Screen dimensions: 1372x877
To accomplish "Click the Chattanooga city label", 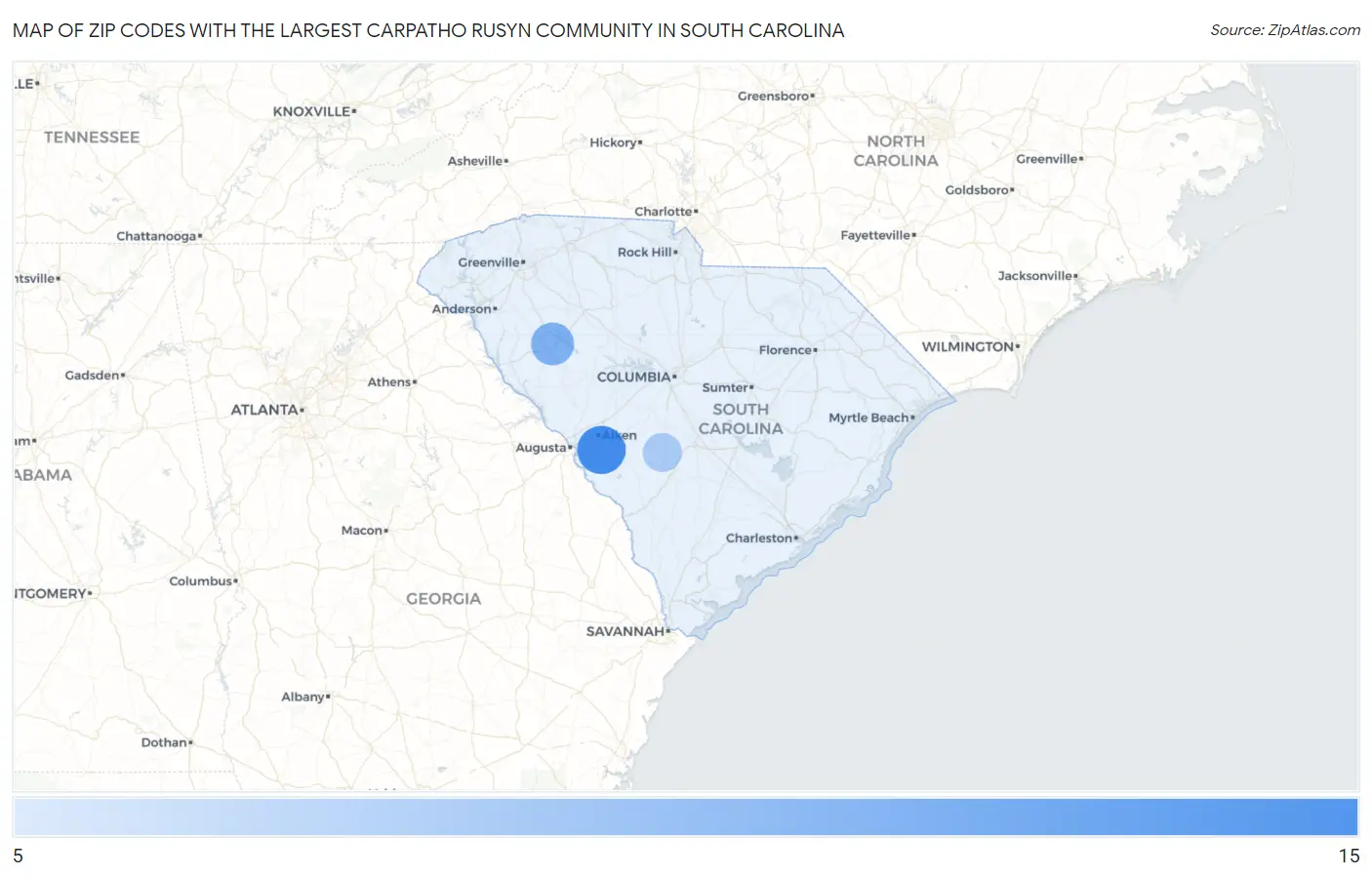I will [156, 236].
